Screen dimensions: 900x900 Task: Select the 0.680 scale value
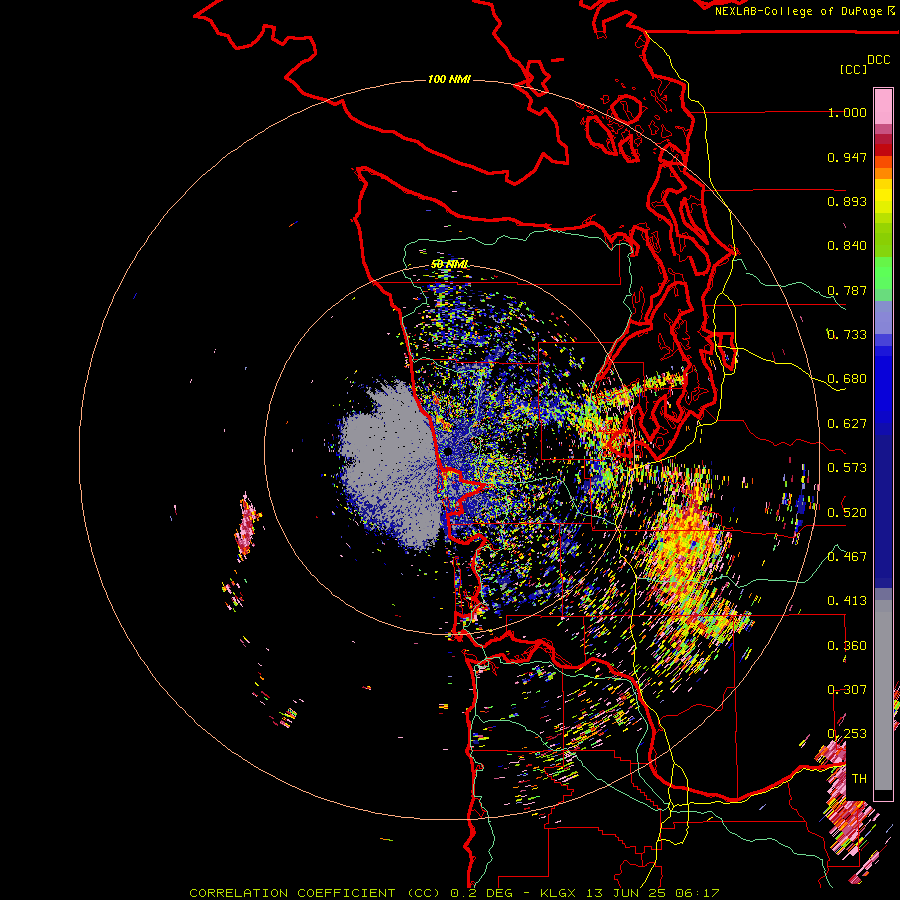(847, 379)
